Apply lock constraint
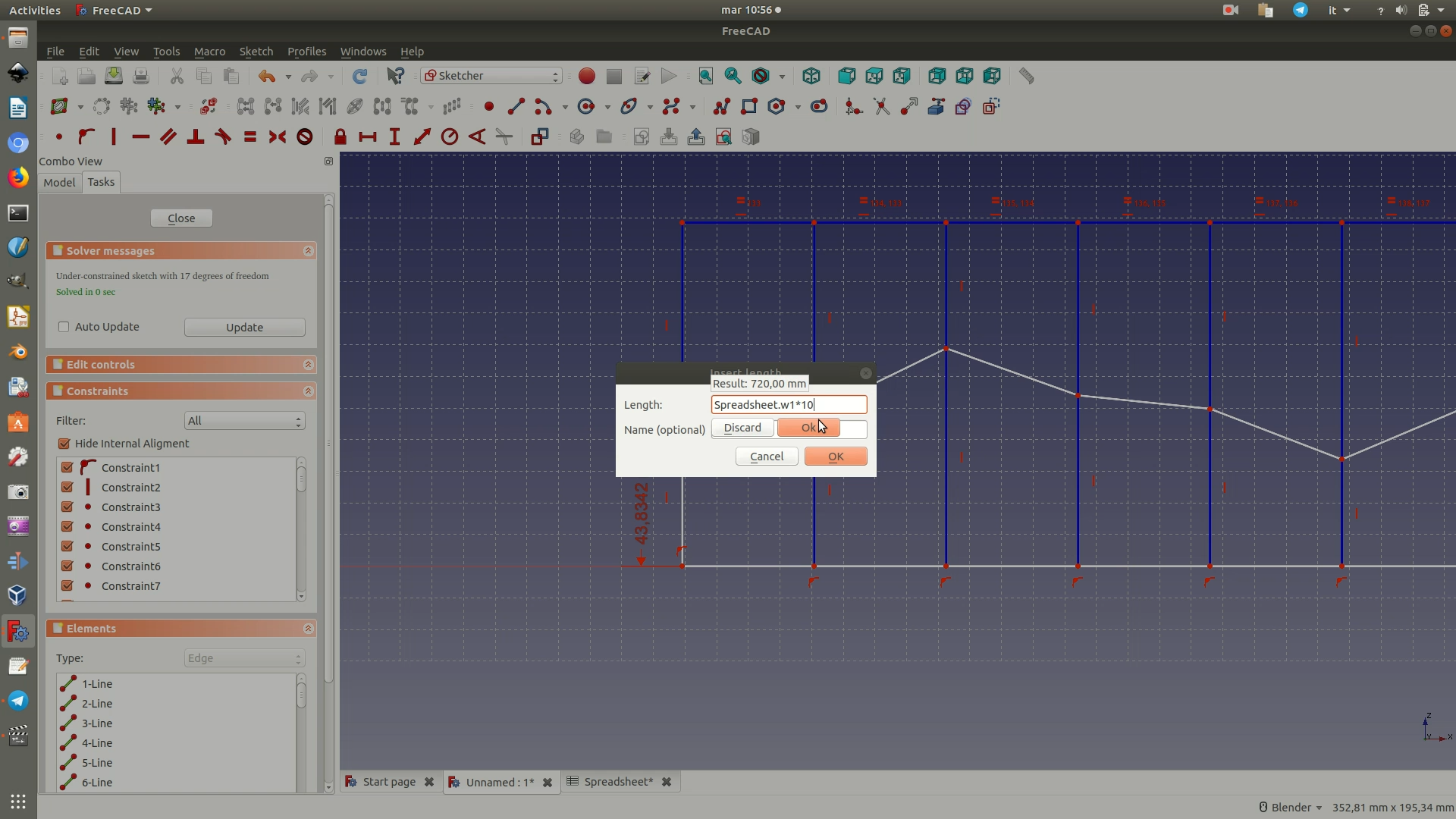Viewport: 1456px width, 819px height. pos(340,137)
